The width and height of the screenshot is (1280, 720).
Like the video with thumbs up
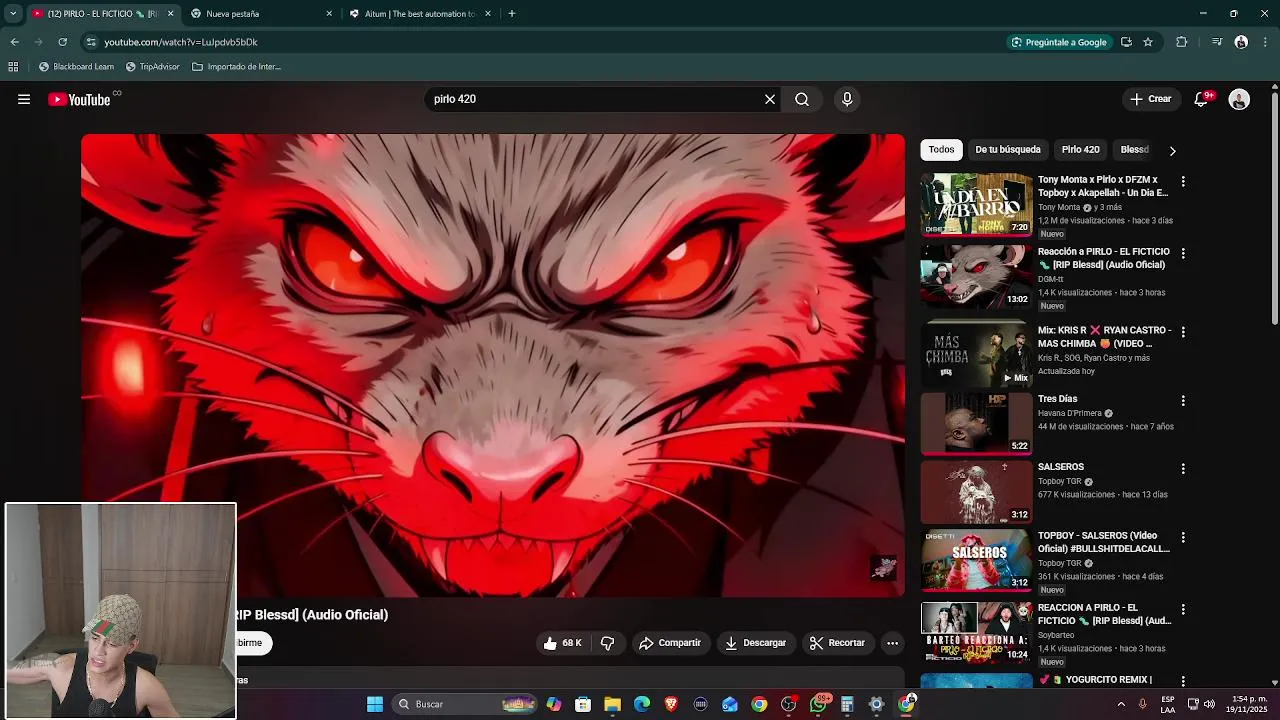(x=562, y=643)
